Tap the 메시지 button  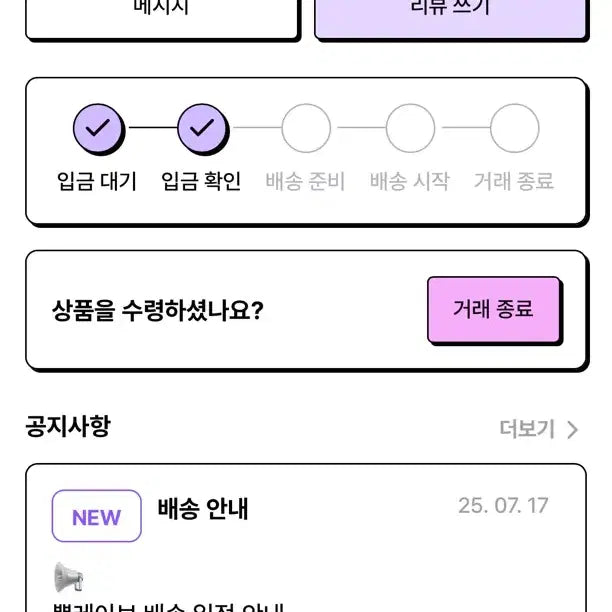coord(162,12)
